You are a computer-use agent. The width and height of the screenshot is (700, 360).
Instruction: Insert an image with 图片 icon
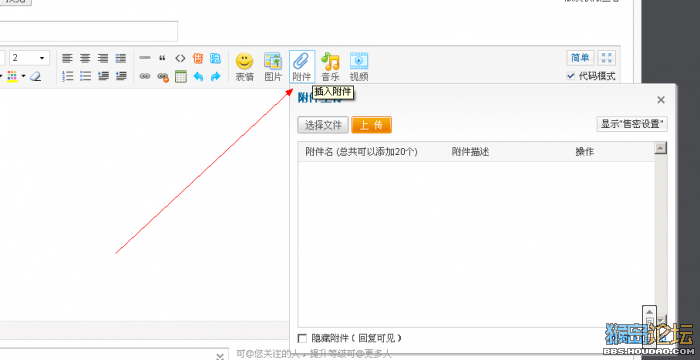pyautogui.click(x=273, y=67)
